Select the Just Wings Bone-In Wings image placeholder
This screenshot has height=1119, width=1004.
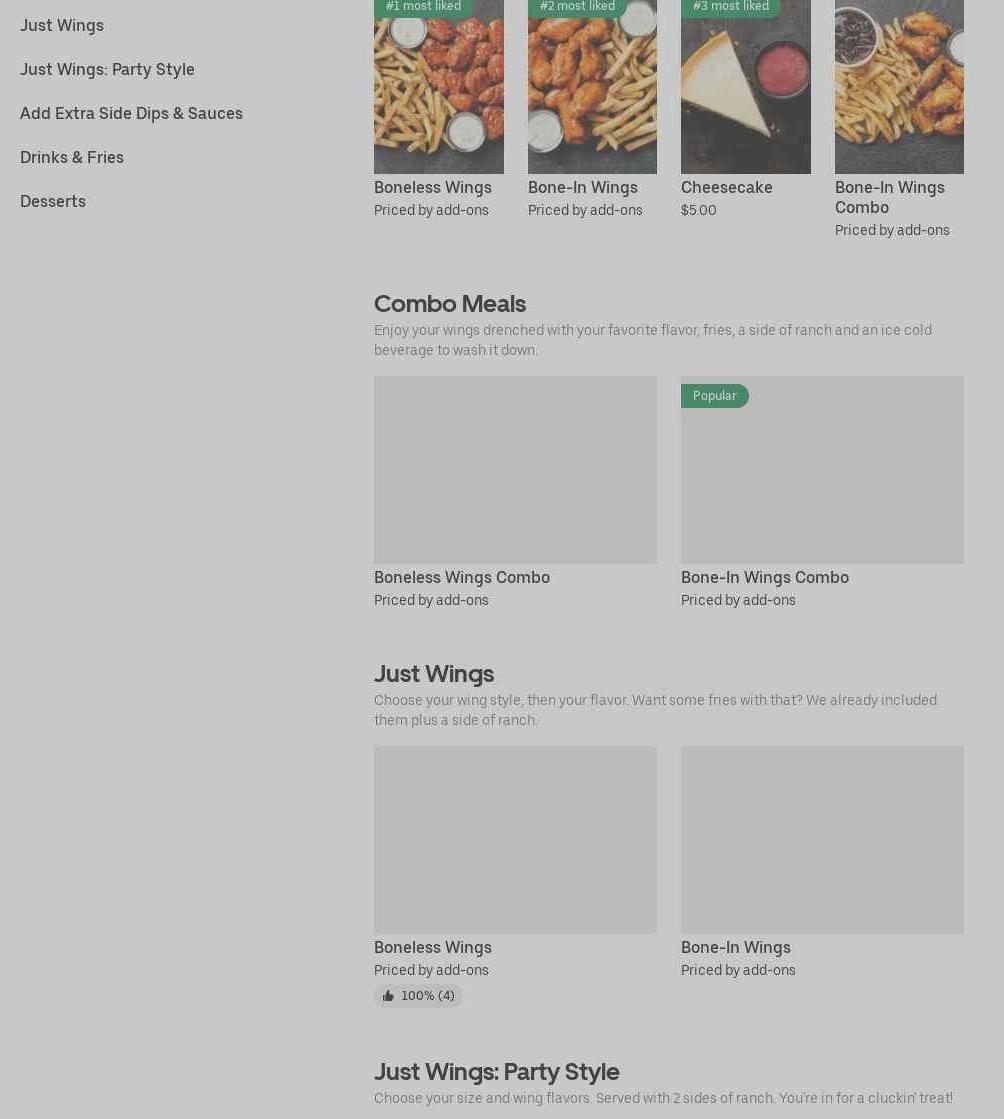(x=822, y=840)
